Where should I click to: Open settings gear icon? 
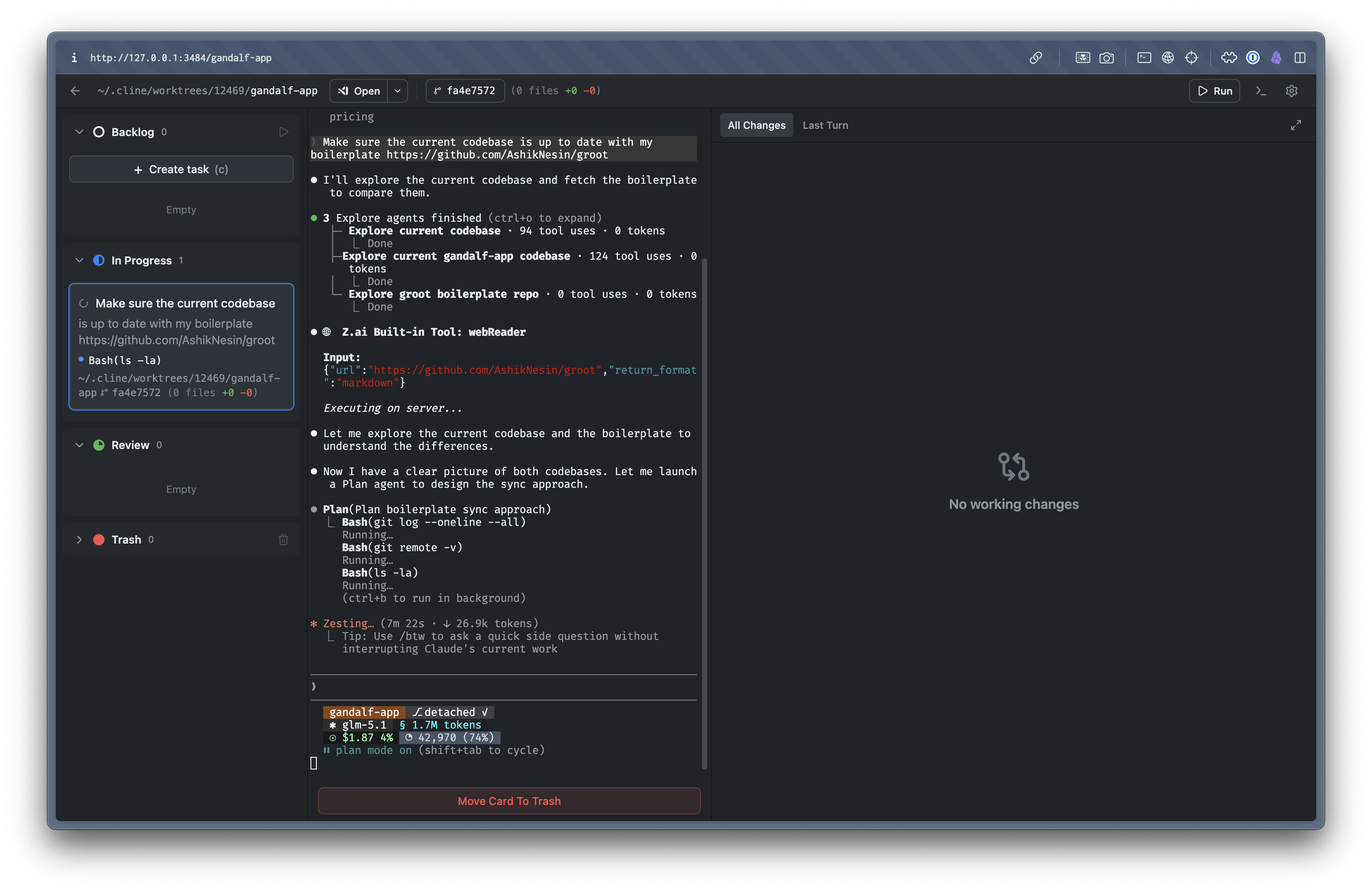click(1291, 91)
